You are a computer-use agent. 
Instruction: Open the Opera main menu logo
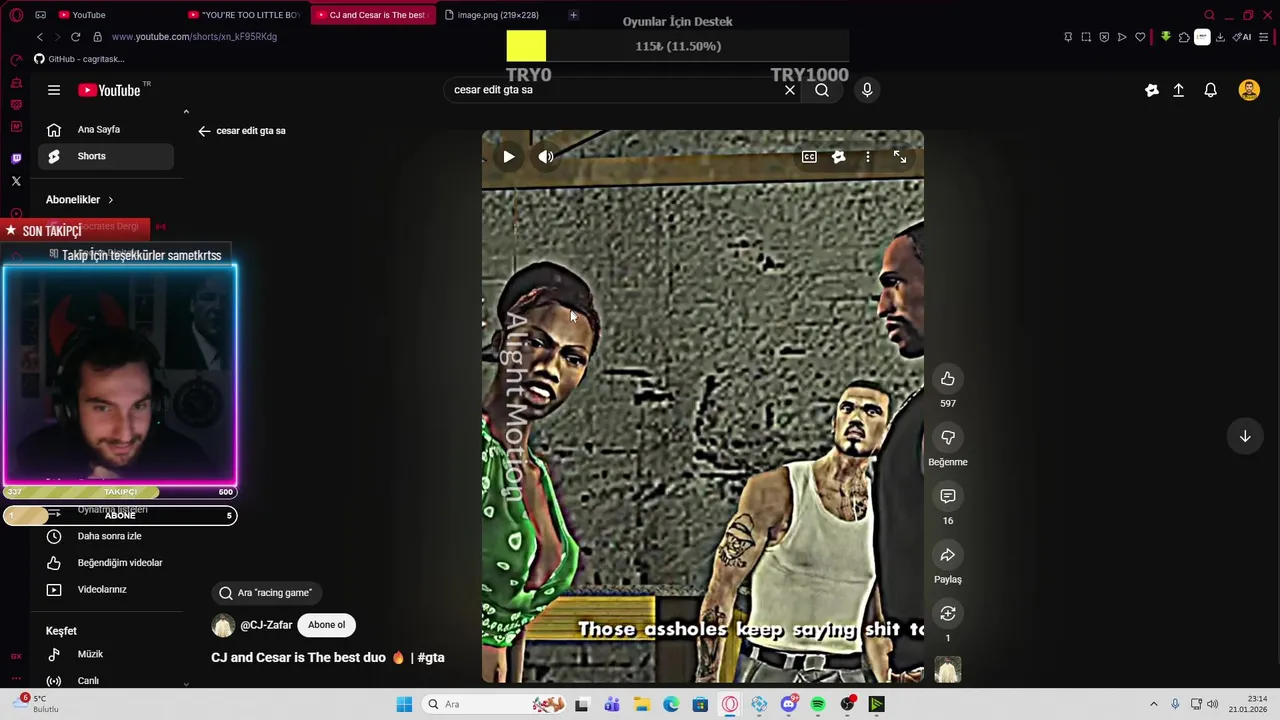pyautogui.click(x=16, y=15)
